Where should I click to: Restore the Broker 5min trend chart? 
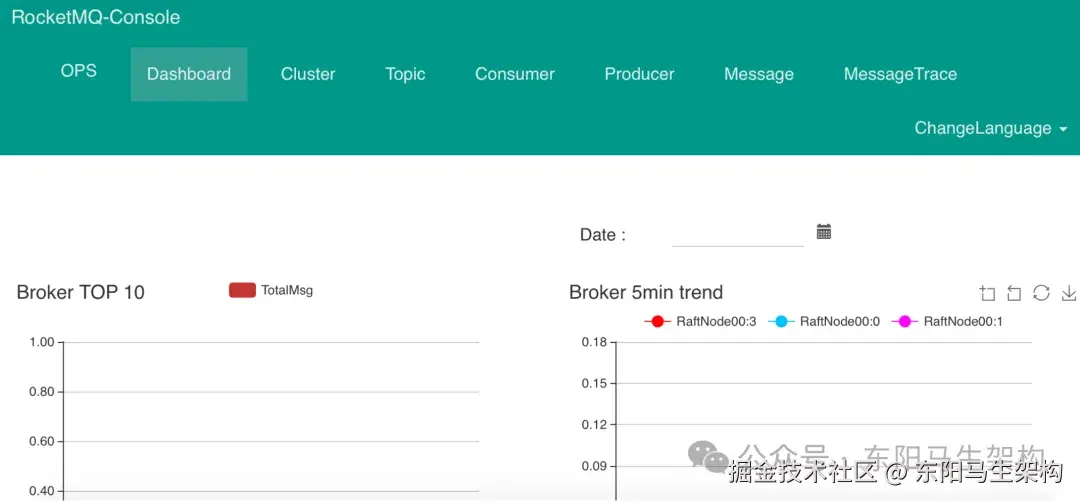coord(1041,293)
